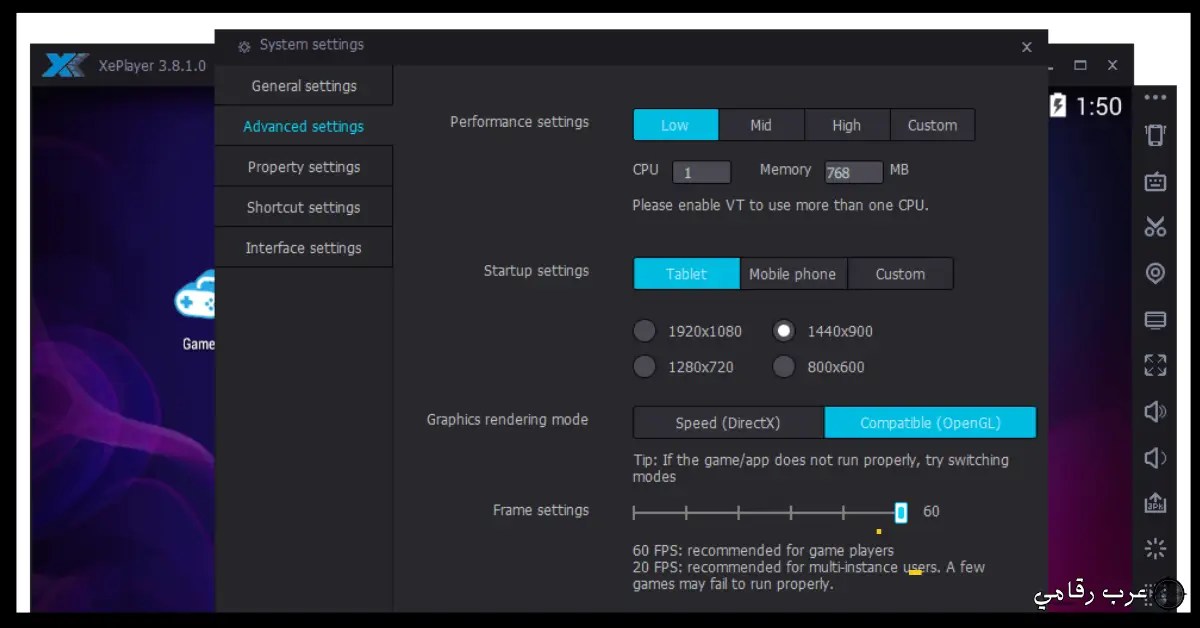Maximize the XePlayer window

1080,65
